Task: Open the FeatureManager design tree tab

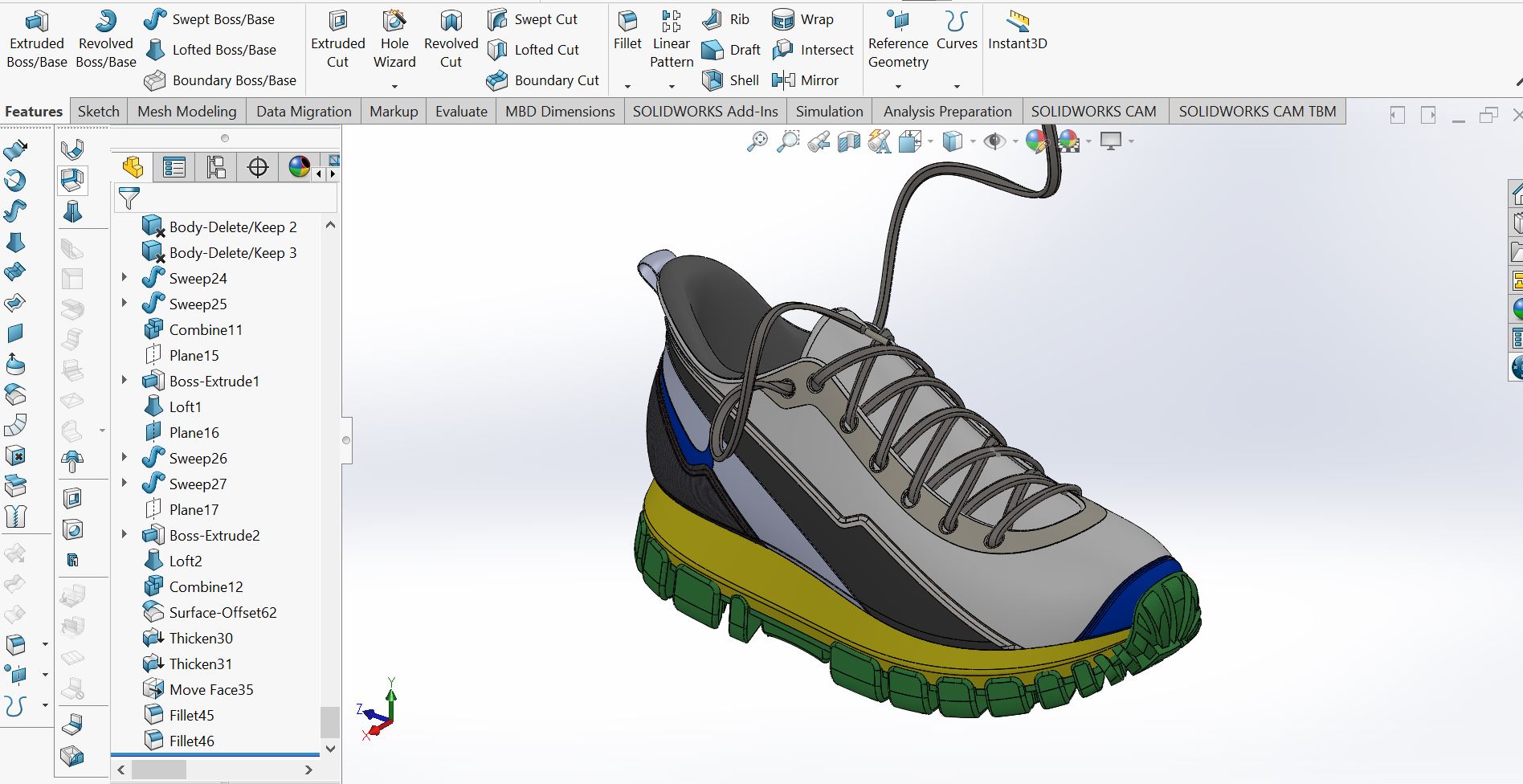Action: [133, 167]
